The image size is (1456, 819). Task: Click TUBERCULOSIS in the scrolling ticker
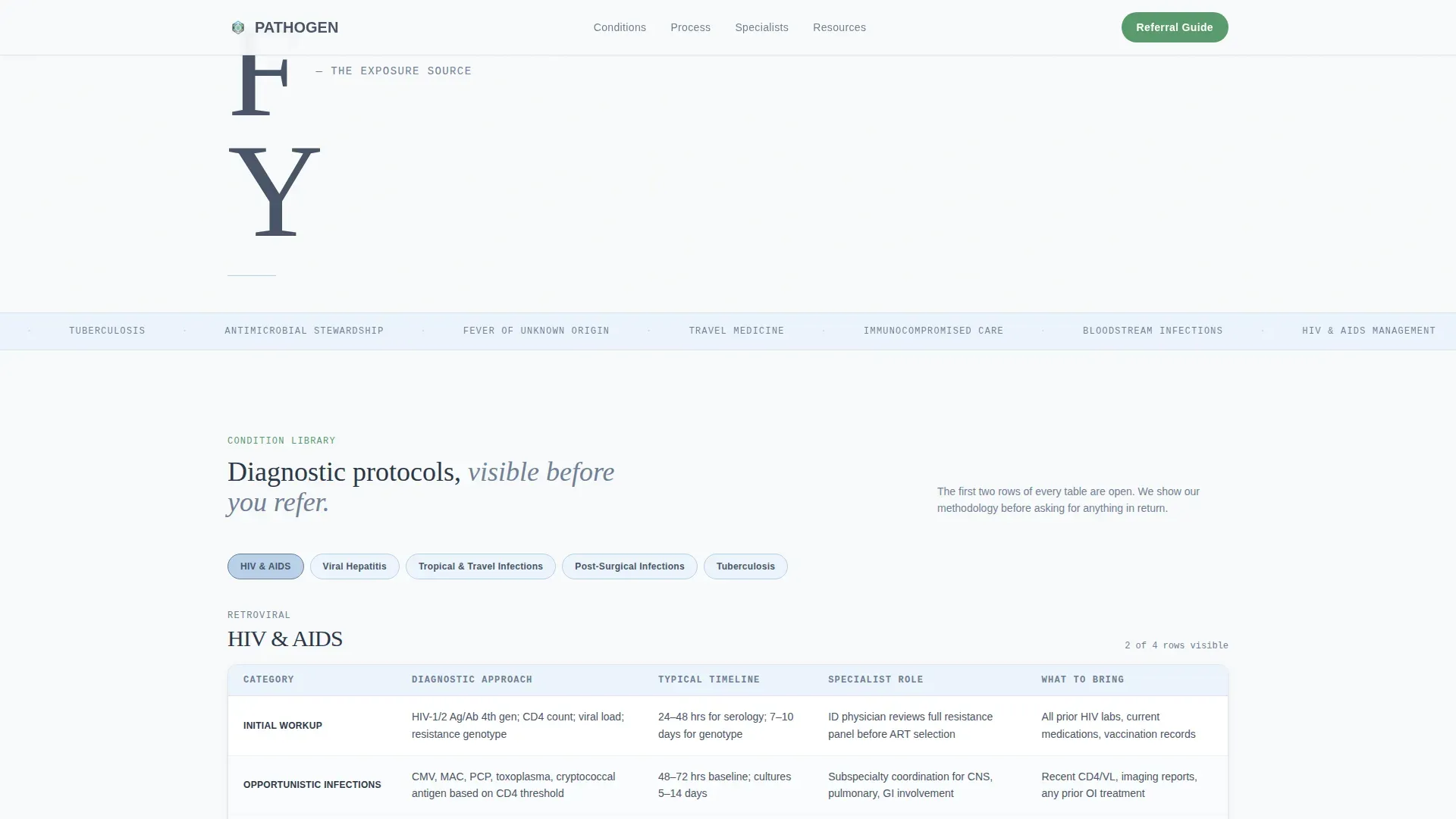(x=107, y=331)
